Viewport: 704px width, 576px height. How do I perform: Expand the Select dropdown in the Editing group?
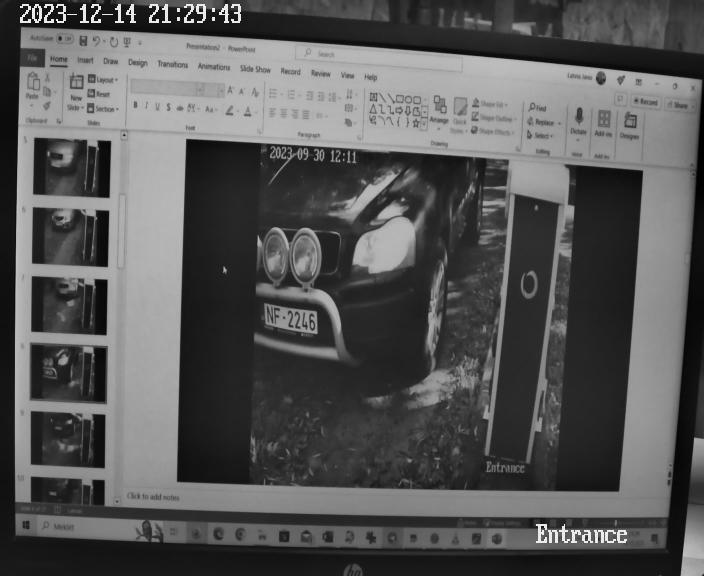541,135
